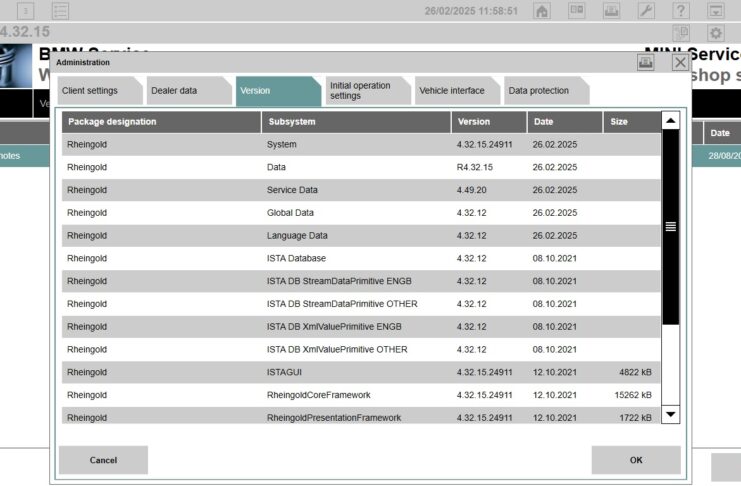
Task: Click the list icon at top left
Action: 60,10
